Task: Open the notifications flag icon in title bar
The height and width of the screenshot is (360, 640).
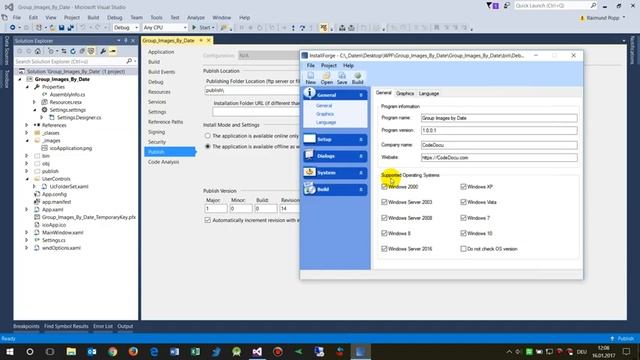Action: pyautogui.click(x=489, y=6)
